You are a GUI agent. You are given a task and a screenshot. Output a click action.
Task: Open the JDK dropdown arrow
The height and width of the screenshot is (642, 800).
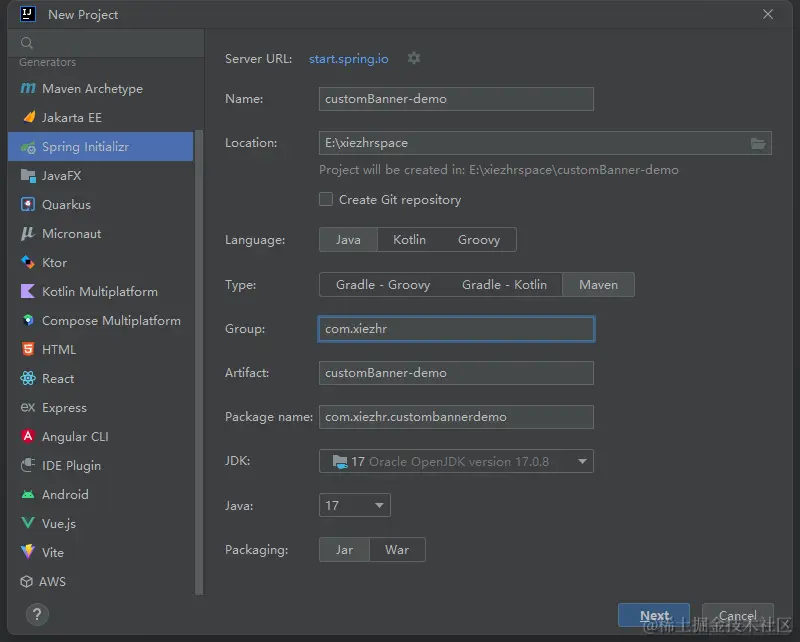[x=582, y=461]
